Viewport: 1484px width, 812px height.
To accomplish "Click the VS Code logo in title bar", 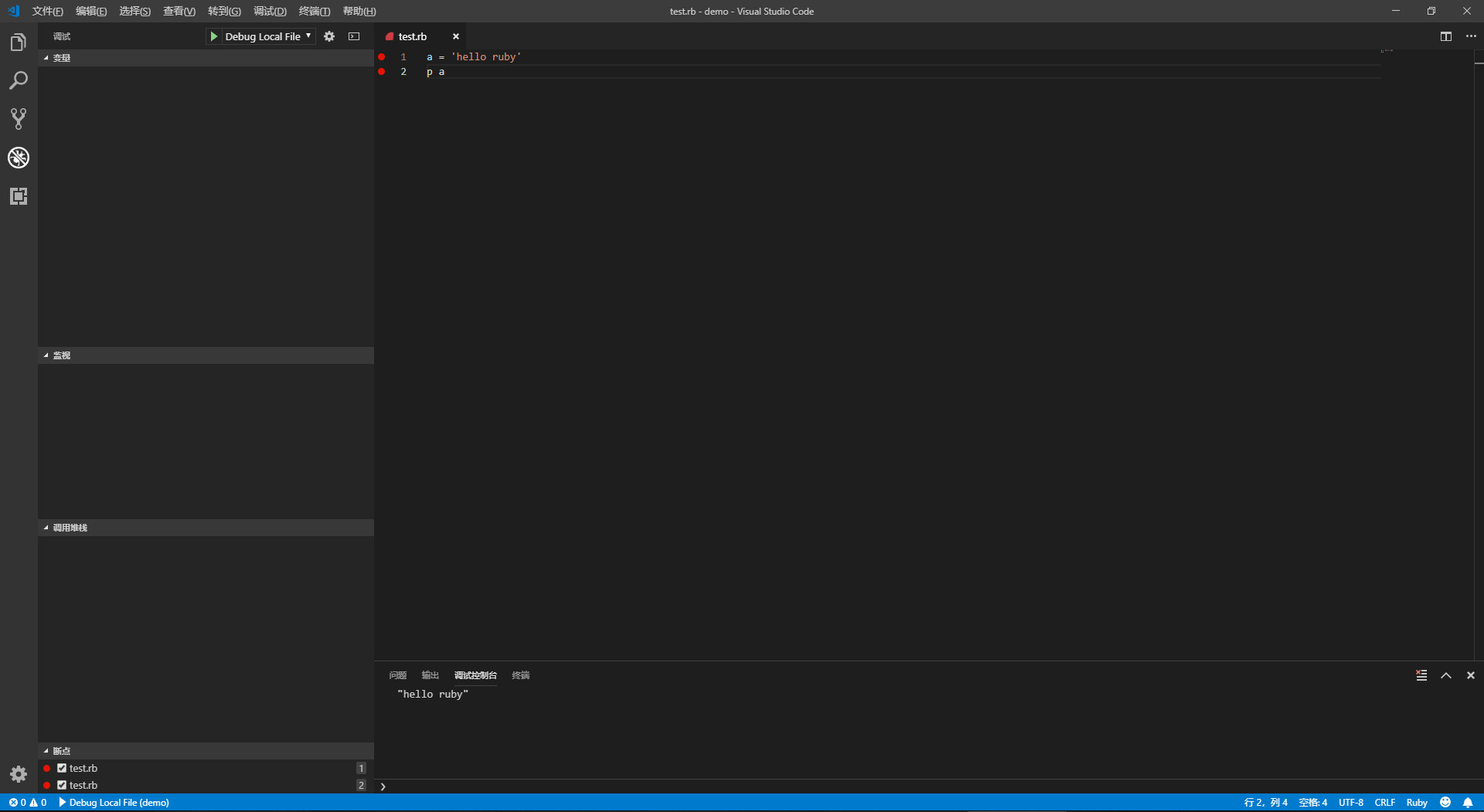I will pos(14,11).
